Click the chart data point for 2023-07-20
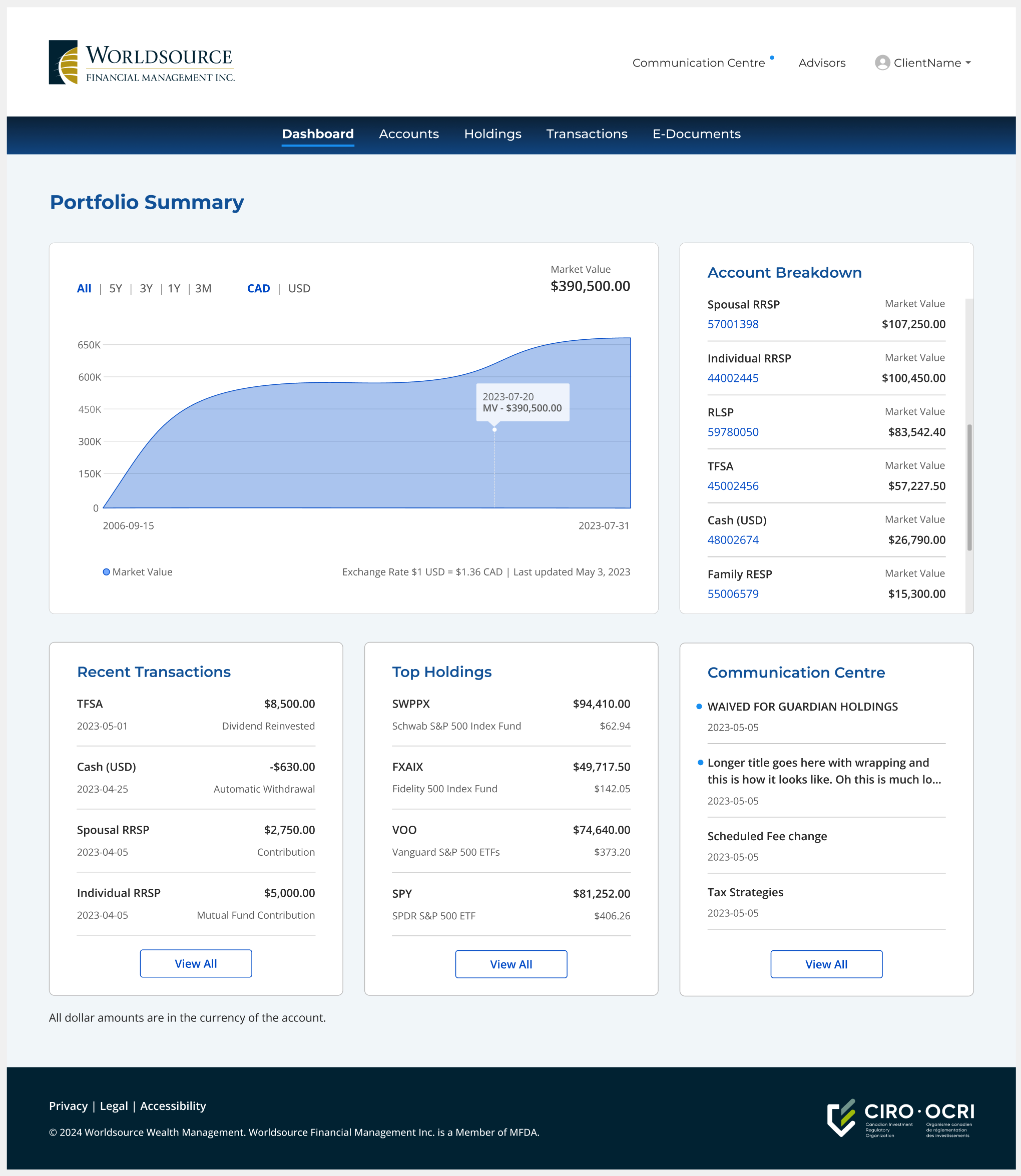 [494, 429]
